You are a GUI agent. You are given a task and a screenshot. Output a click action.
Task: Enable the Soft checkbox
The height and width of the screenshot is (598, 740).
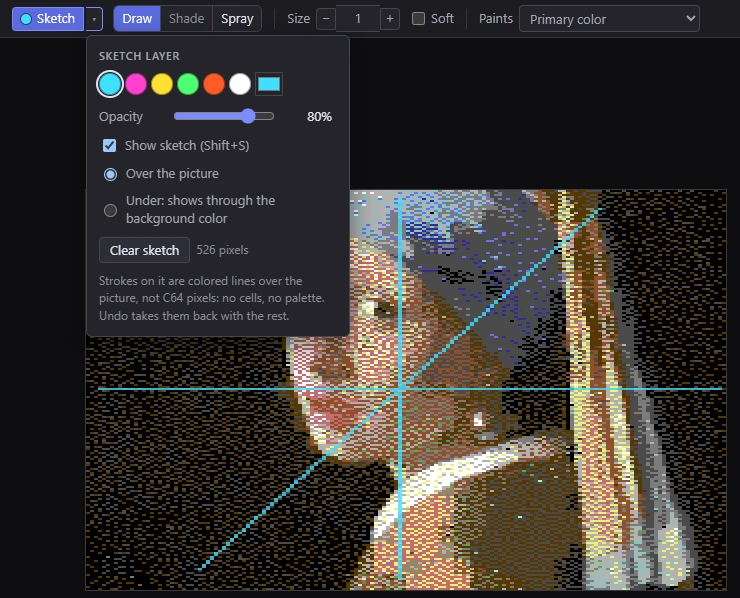click(418, 19)
